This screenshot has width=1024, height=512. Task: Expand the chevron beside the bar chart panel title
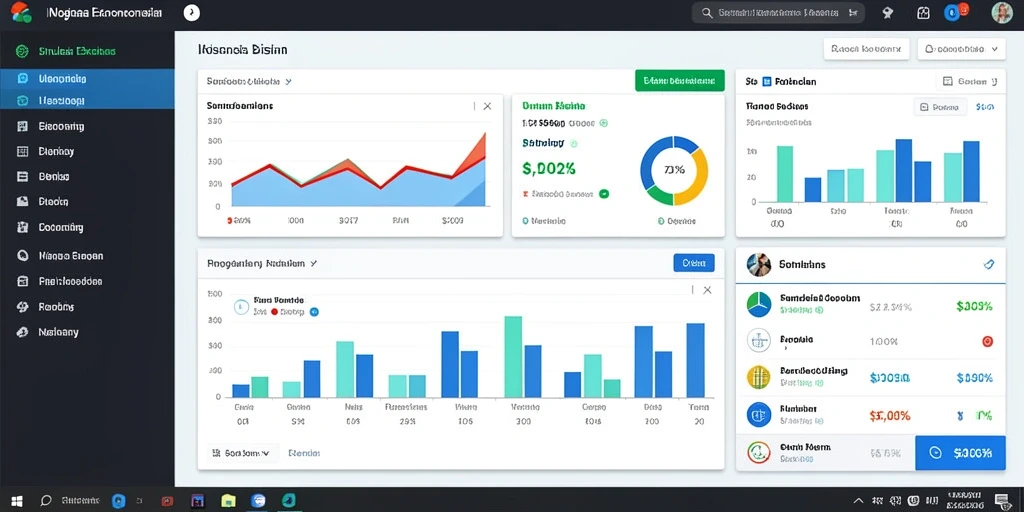tap(313, 264)
